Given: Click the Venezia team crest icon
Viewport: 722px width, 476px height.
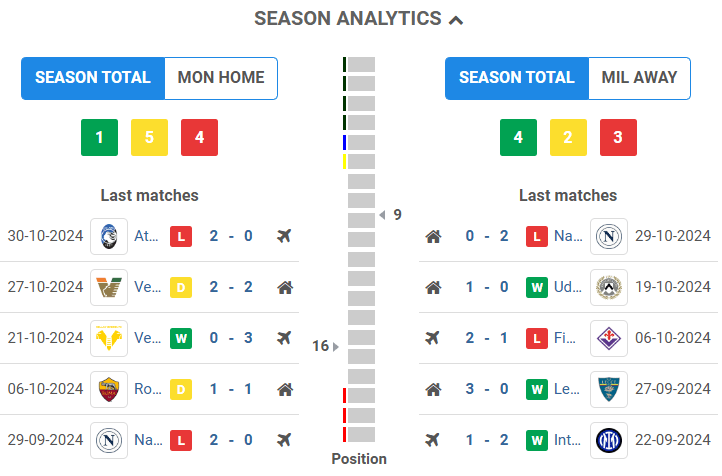Looking at the screenshot, I should pyautogui.click(x=108, y=288).
